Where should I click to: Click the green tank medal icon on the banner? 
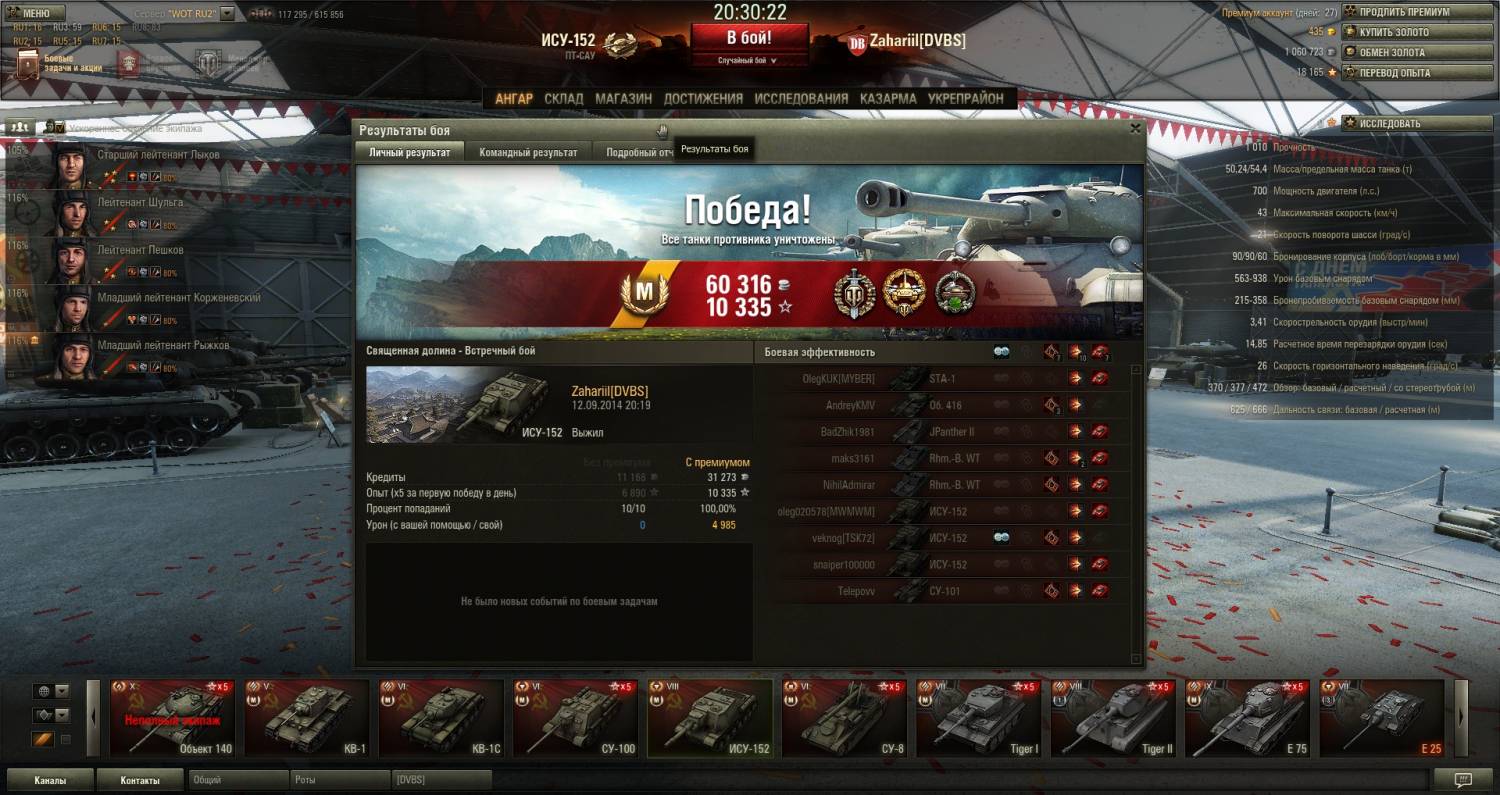point(955,294)
